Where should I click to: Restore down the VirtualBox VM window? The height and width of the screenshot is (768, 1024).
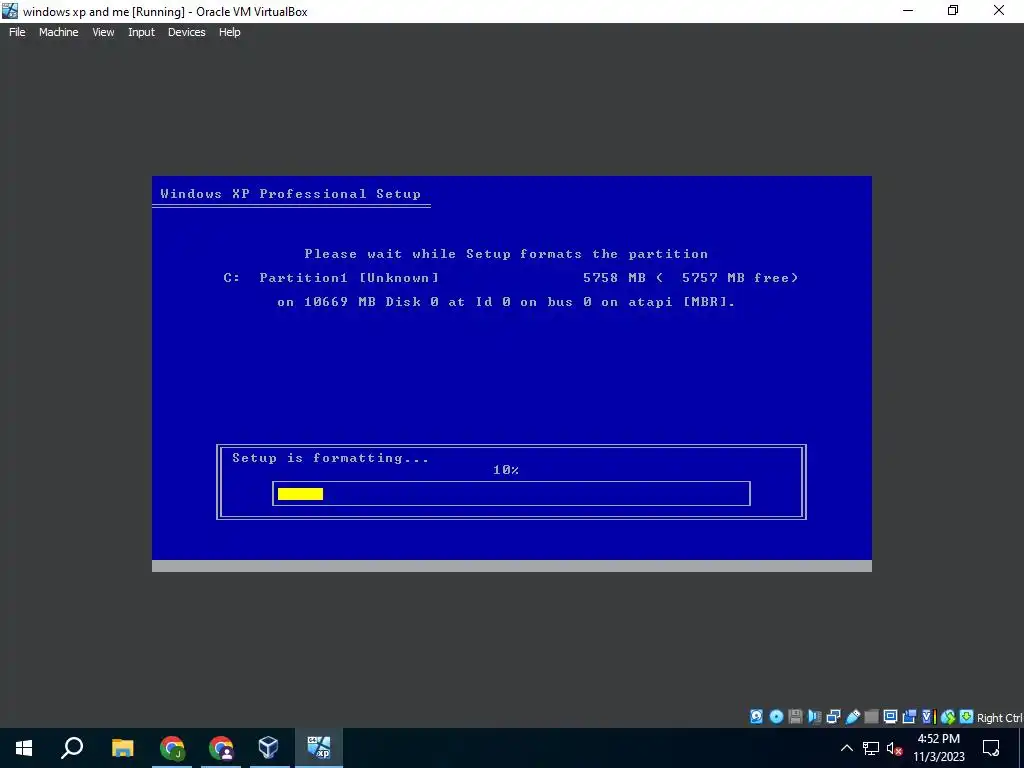953,11
